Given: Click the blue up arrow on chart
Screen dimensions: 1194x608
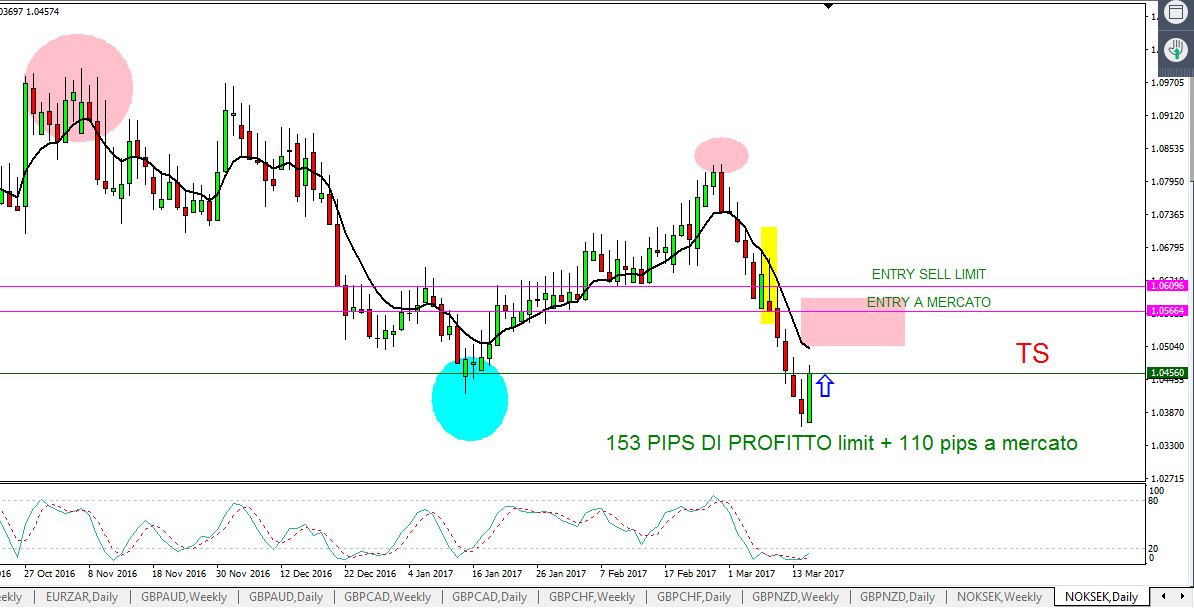Looking at the screenshot, I should tap(824, 386).
